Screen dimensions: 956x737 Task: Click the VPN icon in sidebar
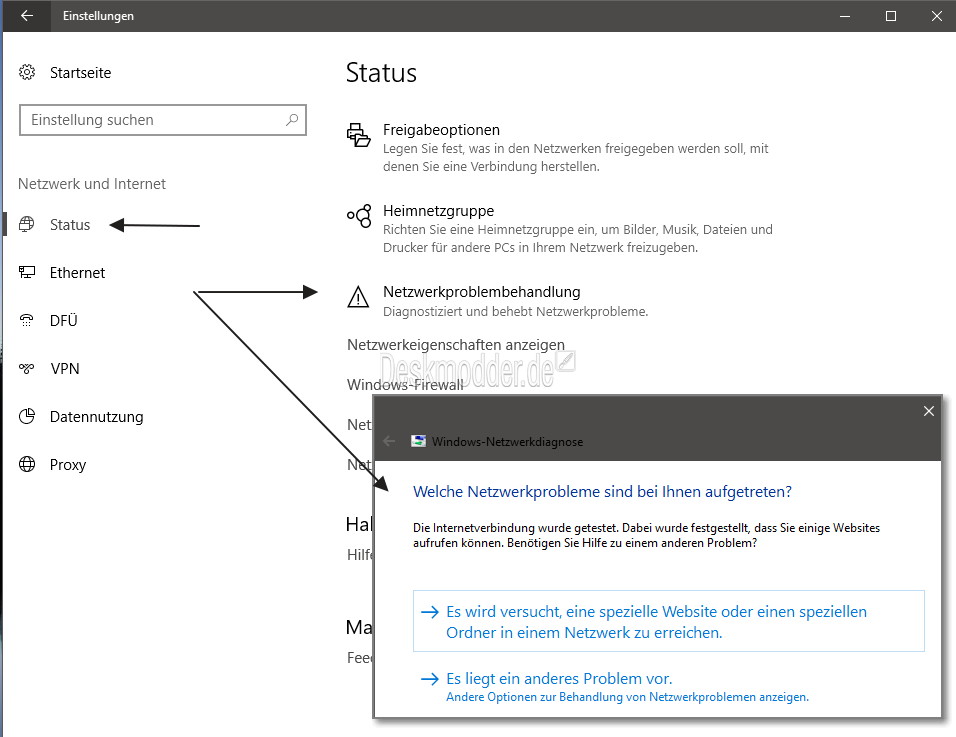(27, 368)
